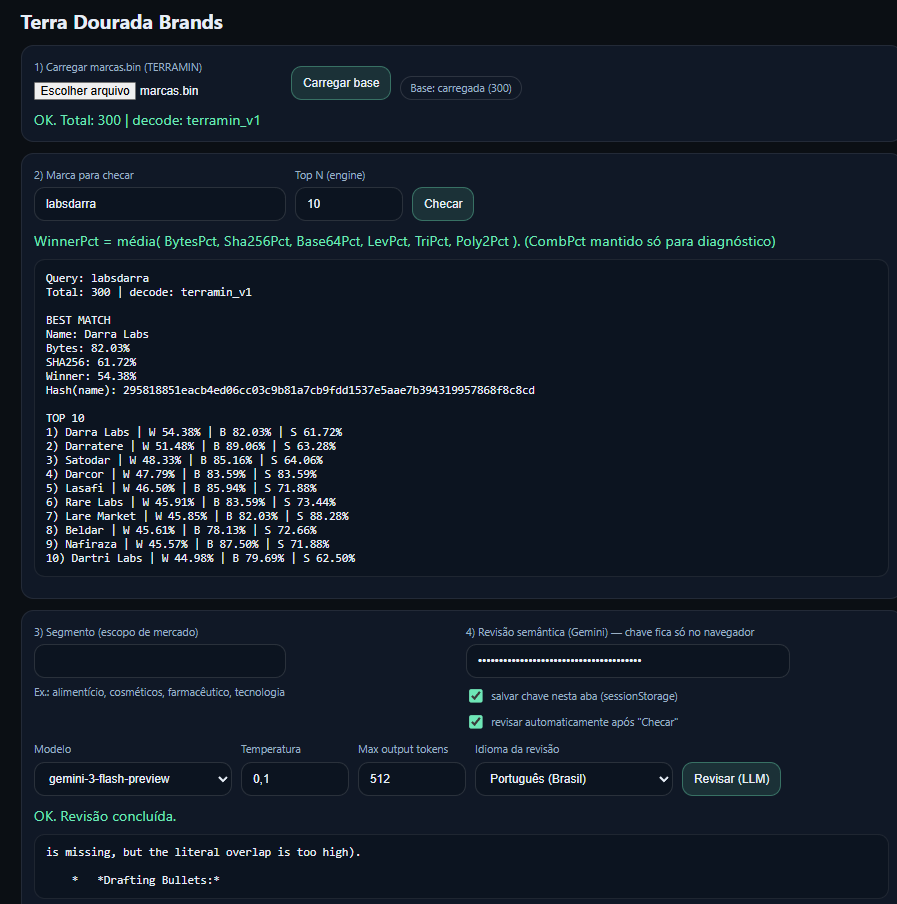Click the 'is missing, but the literal overlap' line

click(x=203, y=852)
